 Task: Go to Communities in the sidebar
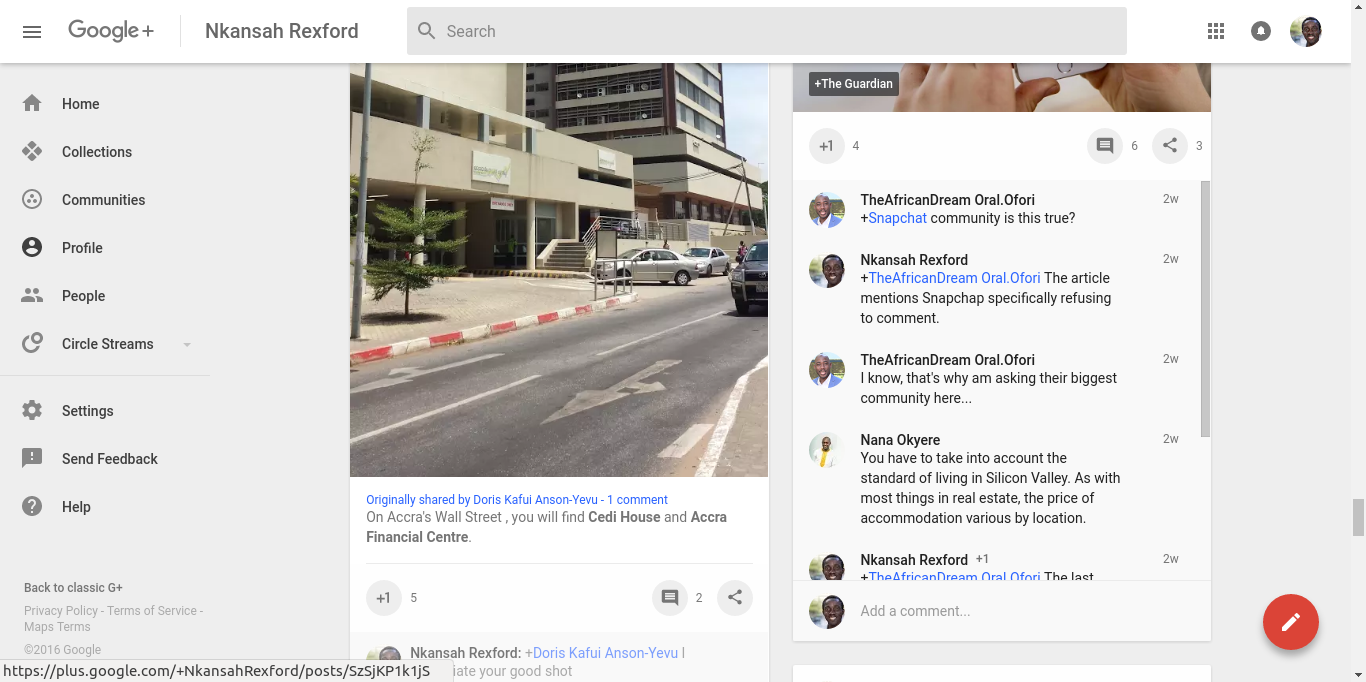point(103,200)
